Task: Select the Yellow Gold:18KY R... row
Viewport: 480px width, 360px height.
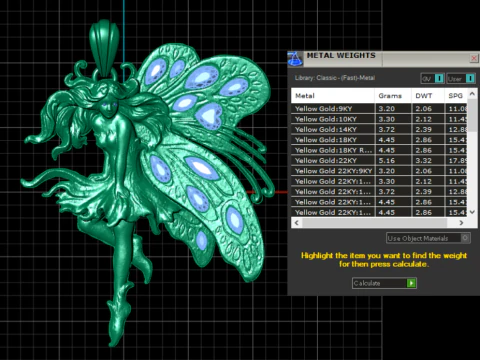Action: (x=379, y=150)
